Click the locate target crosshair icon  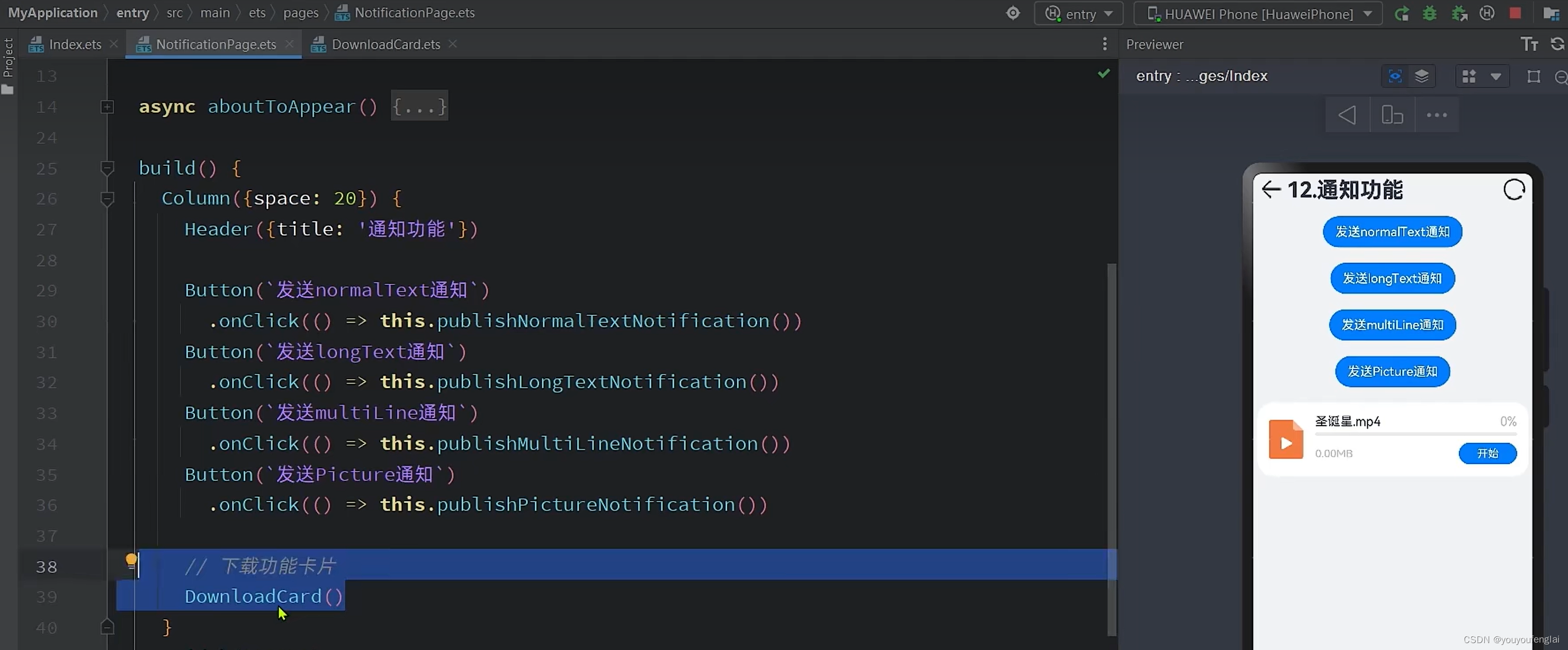coord(1013,13)
